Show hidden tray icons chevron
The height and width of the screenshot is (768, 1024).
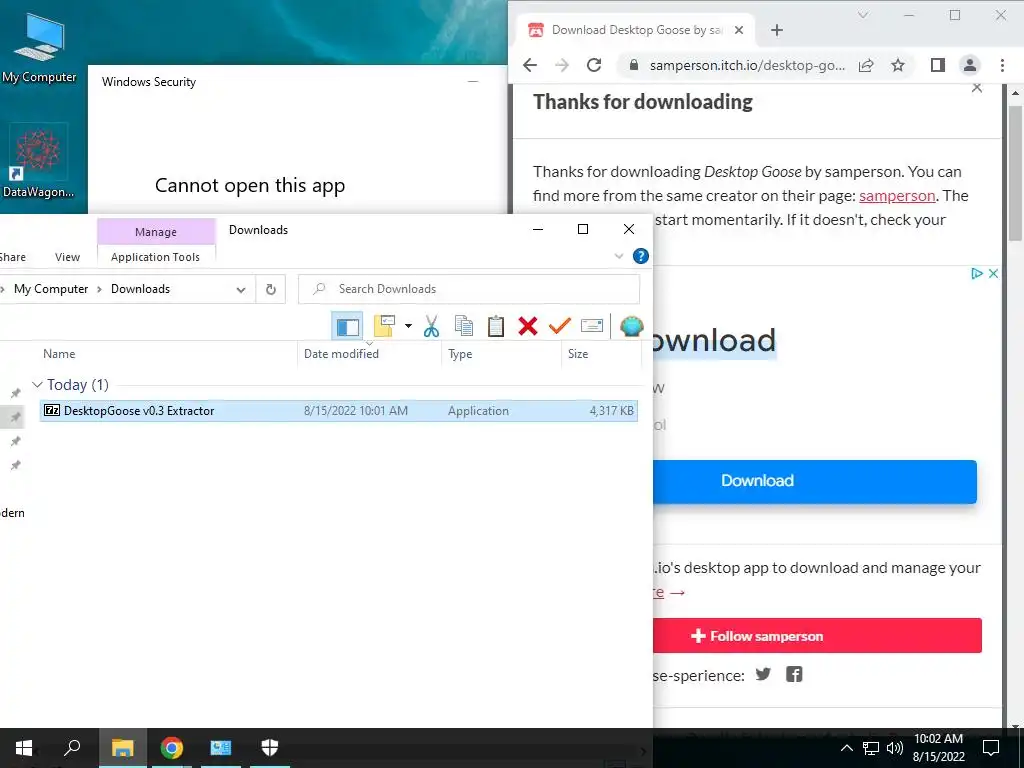[846, 748]
